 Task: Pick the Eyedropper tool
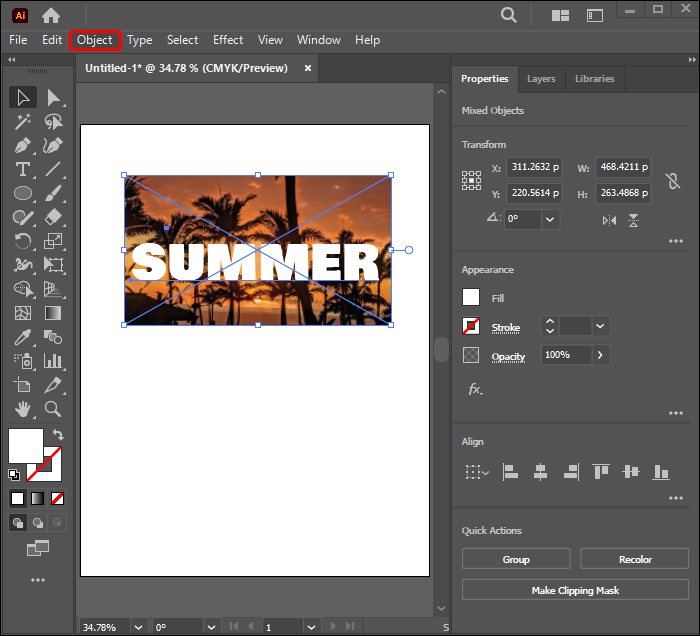[x=23, y=337]
